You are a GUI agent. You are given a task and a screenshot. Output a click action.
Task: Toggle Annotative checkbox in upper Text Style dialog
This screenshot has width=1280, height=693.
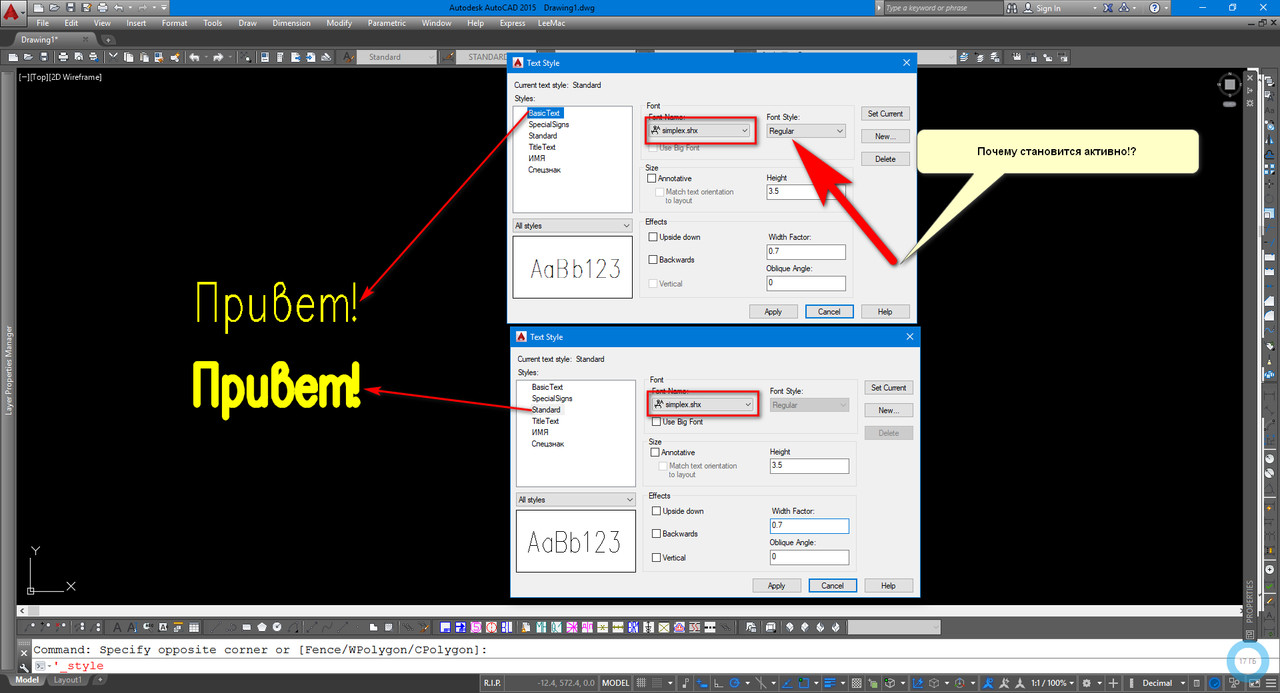click(652, 178)
